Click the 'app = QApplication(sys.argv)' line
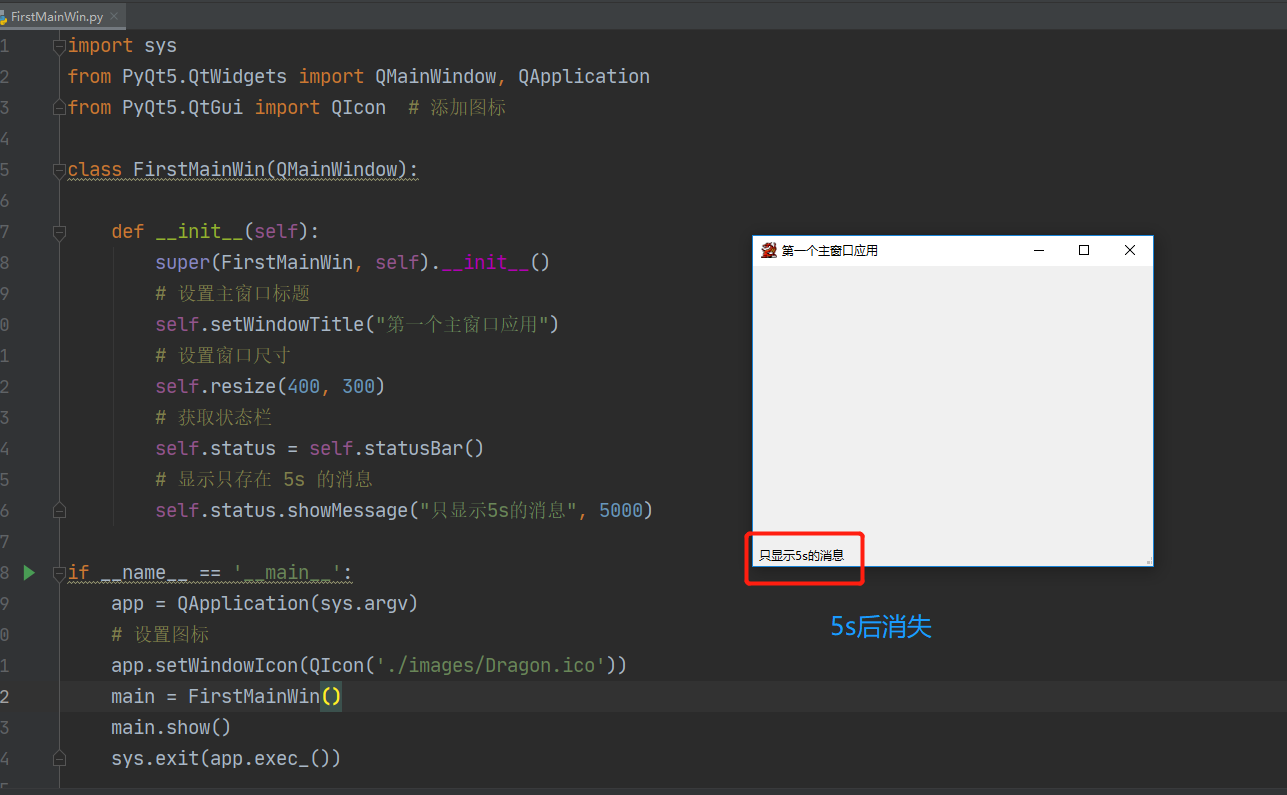Screen dimensions: 1287x795 coord(264,604)
